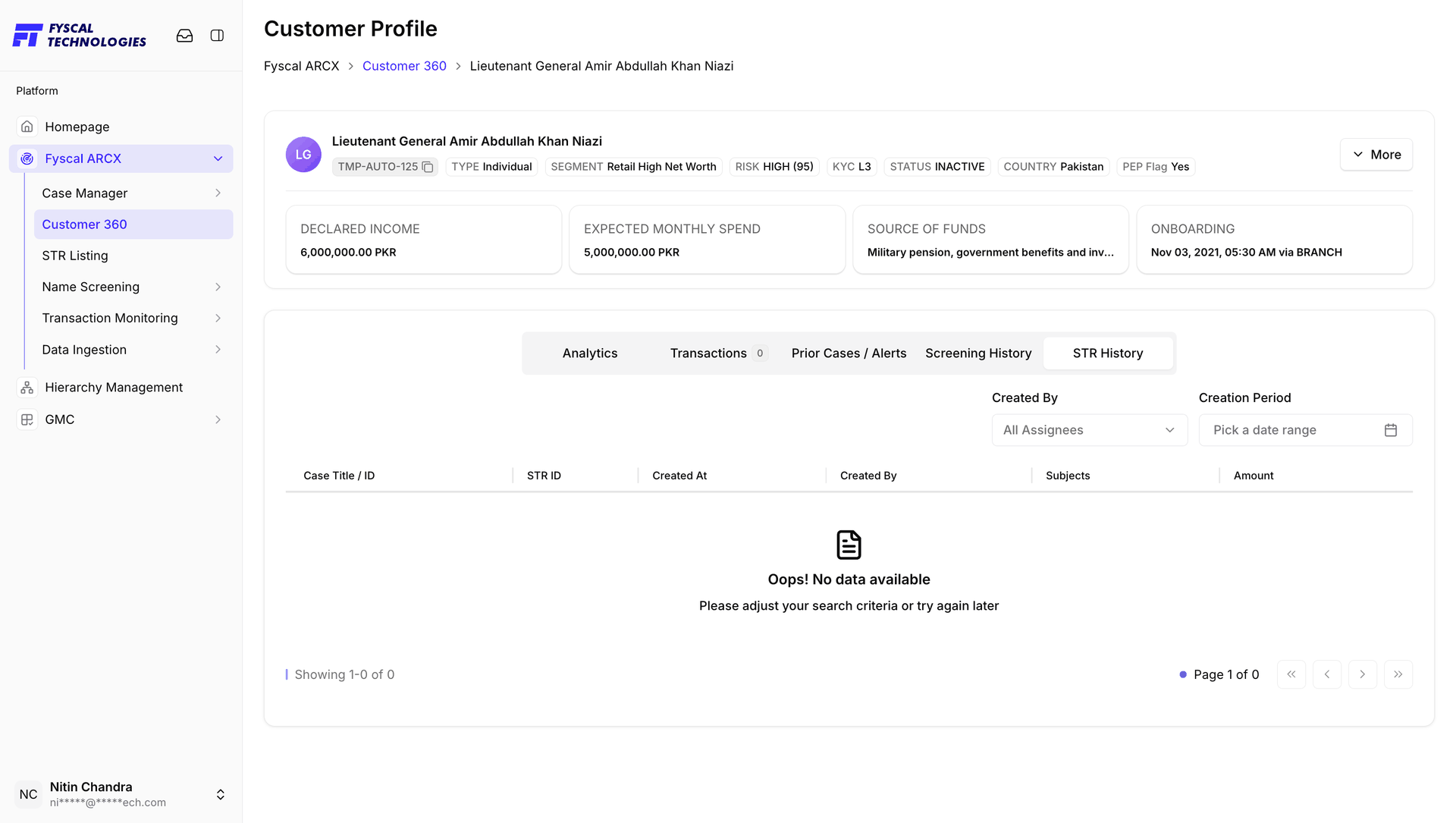Open the Screening History tab
This screenshot has height=823, width=1456.
click(978, 353)
